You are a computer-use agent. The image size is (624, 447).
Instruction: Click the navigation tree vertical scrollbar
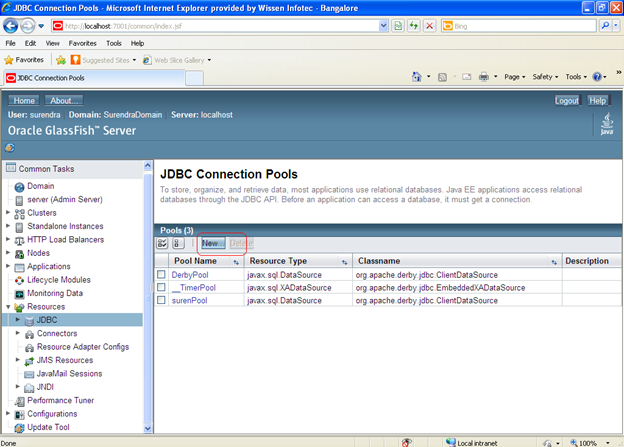click(148, 297)
